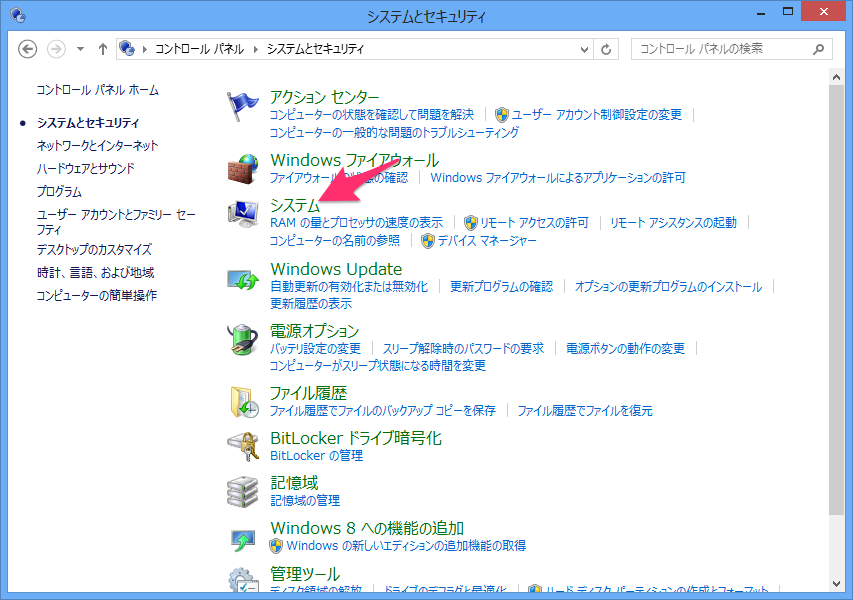The image size is (853, 600).
Task: Open 時計、言語、および地域 category
Action: [x=96, y=273]
